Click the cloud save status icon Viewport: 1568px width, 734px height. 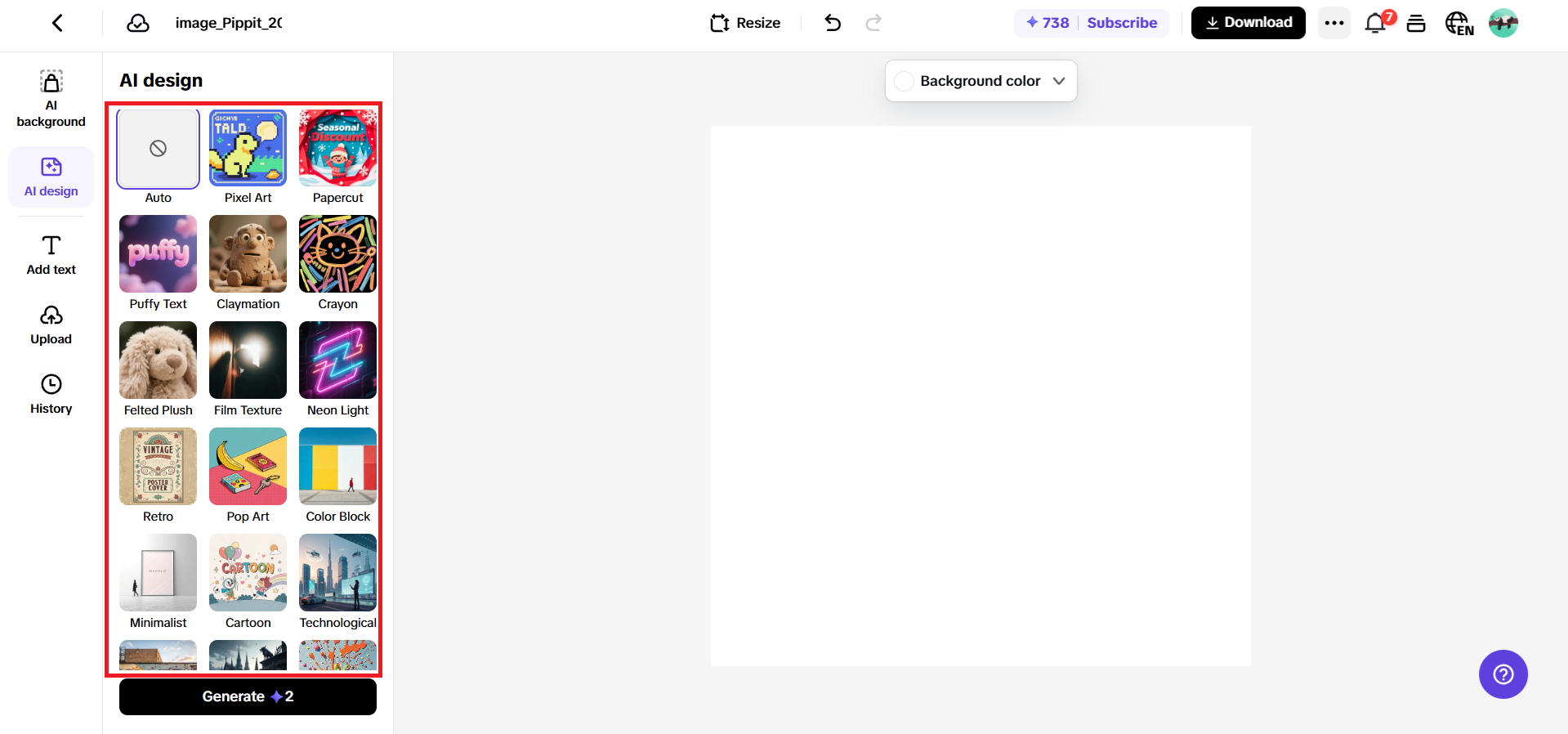point(138,23)
